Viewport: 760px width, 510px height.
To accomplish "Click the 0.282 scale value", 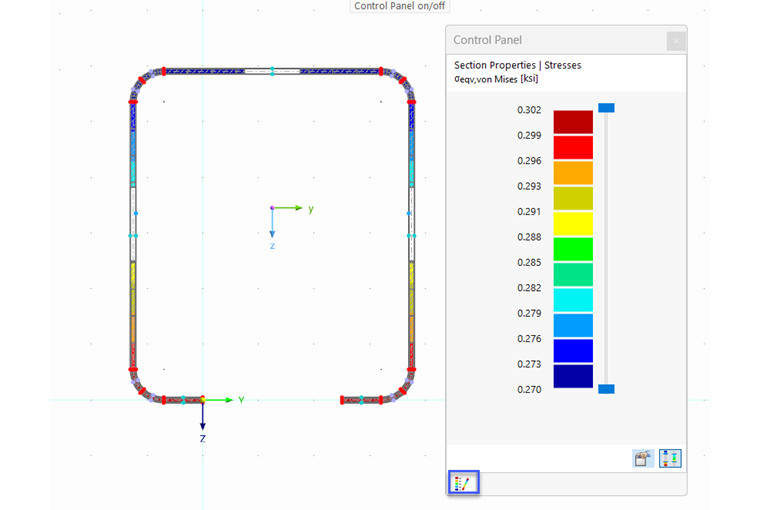I will pos(529,288).
